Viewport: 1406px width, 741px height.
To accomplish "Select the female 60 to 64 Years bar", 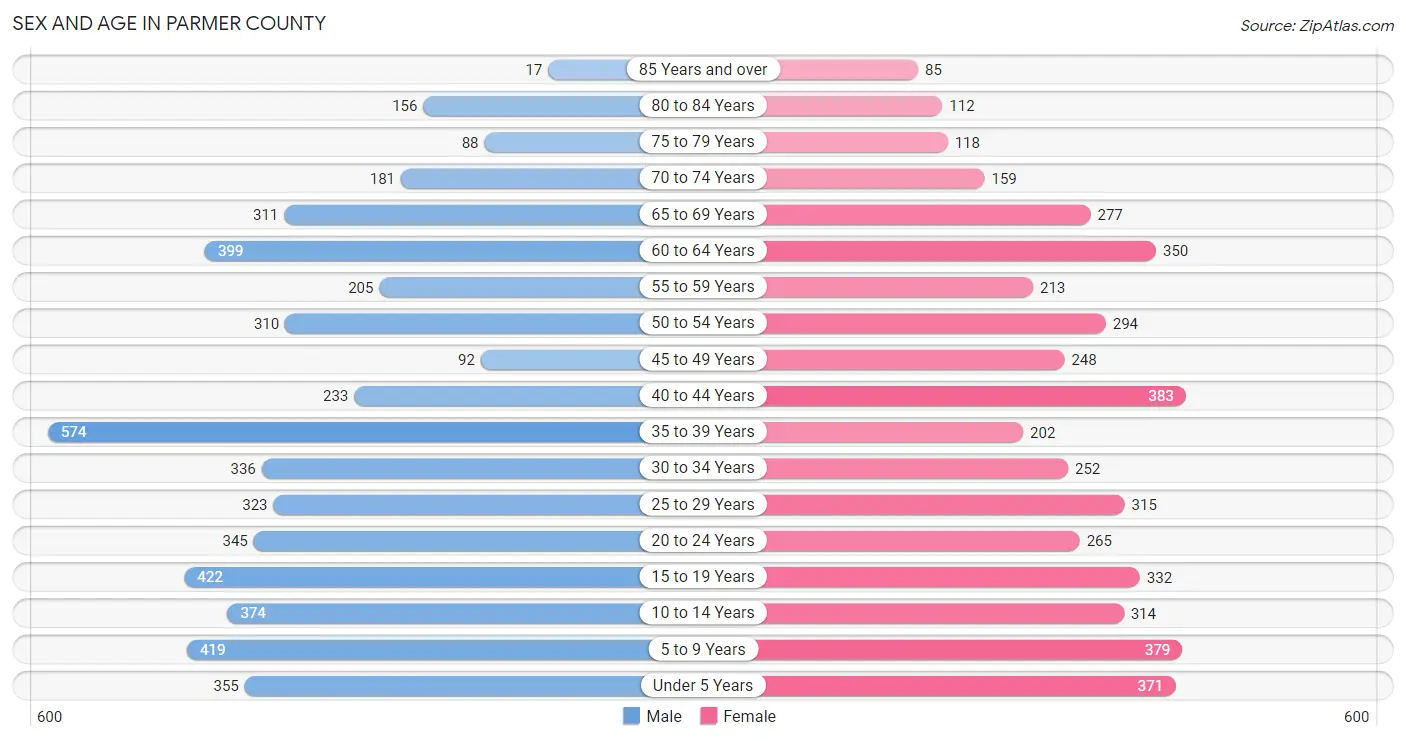I will coord(960,251).
